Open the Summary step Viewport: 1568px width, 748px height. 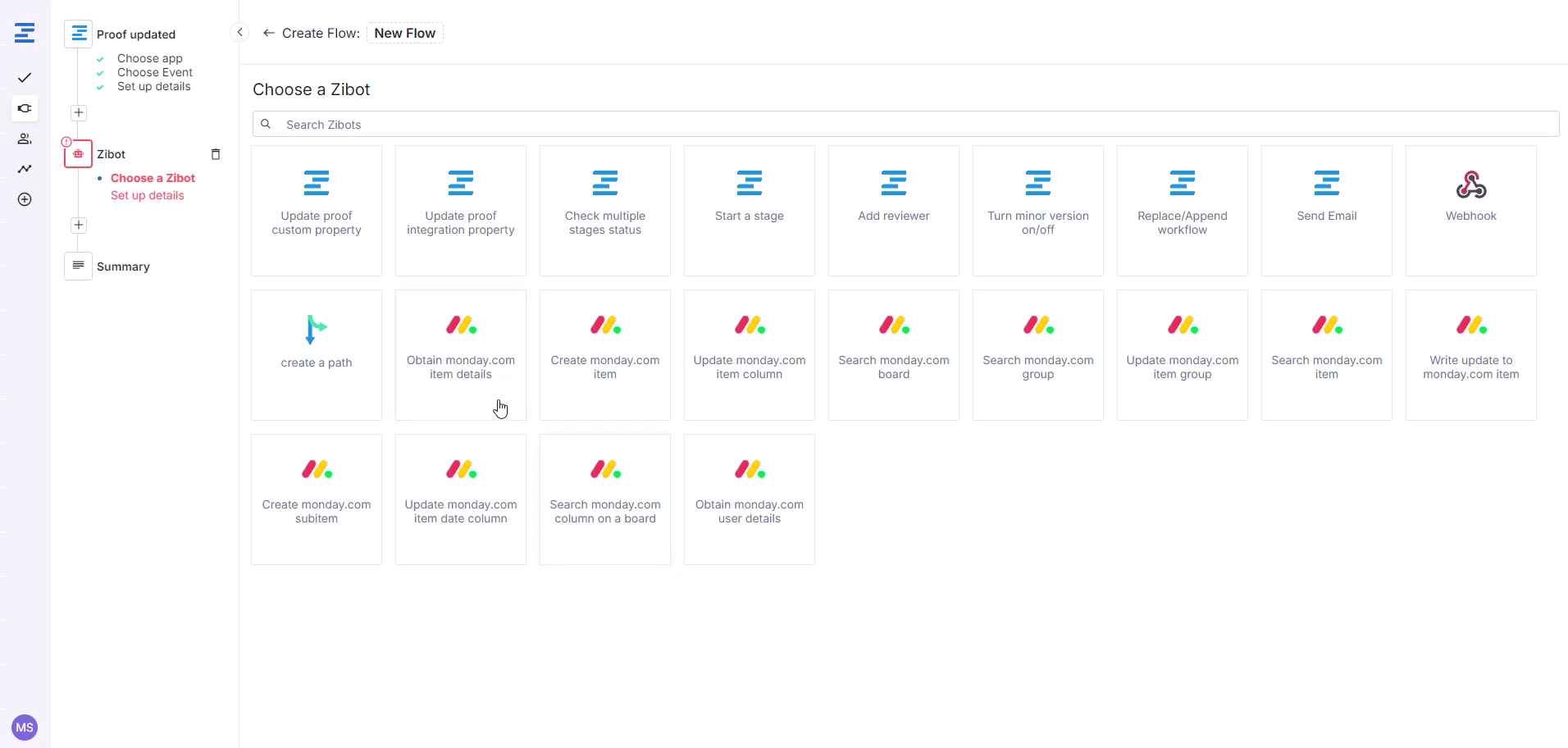123,267
